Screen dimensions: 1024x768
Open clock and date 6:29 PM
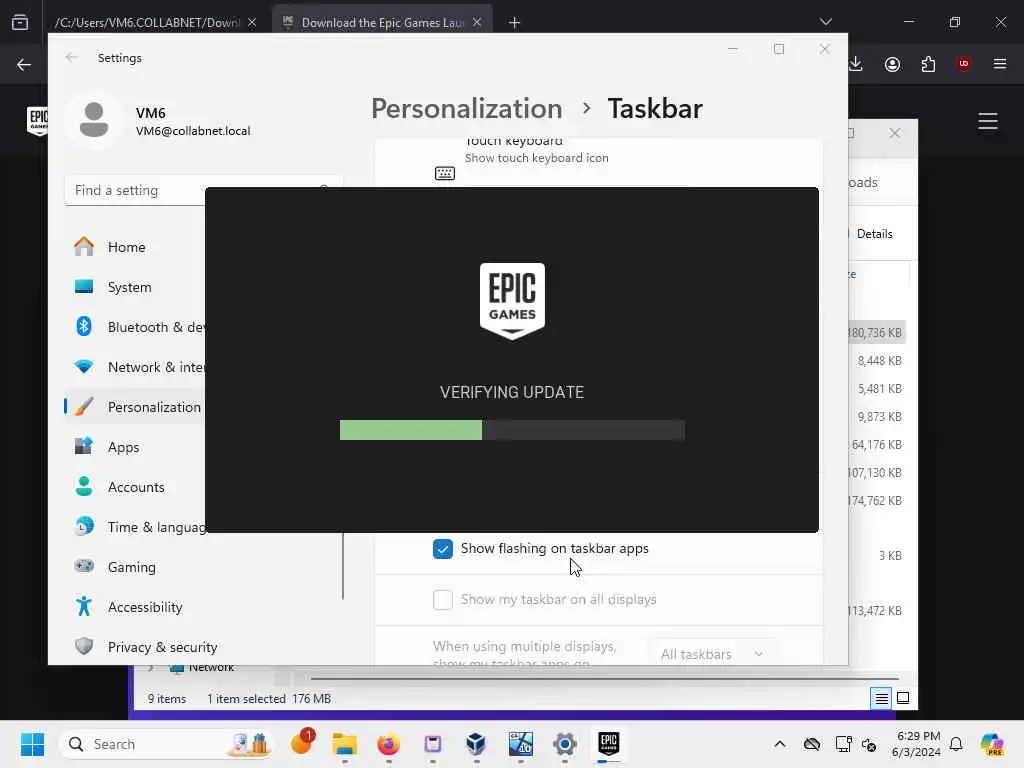917,744
